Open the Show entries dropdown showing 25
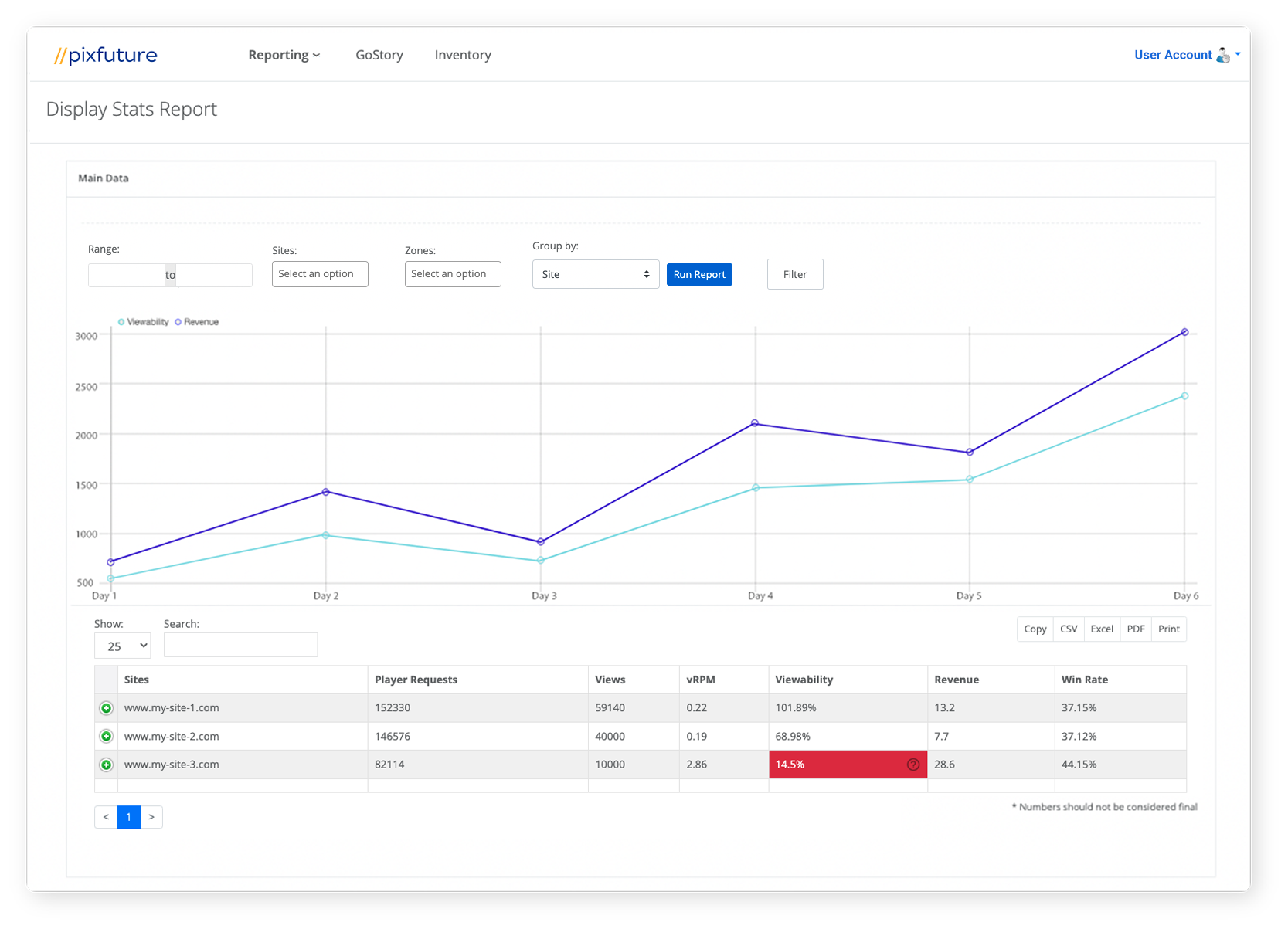This screenshot has height=929, width=1288. tap(122, 646)
